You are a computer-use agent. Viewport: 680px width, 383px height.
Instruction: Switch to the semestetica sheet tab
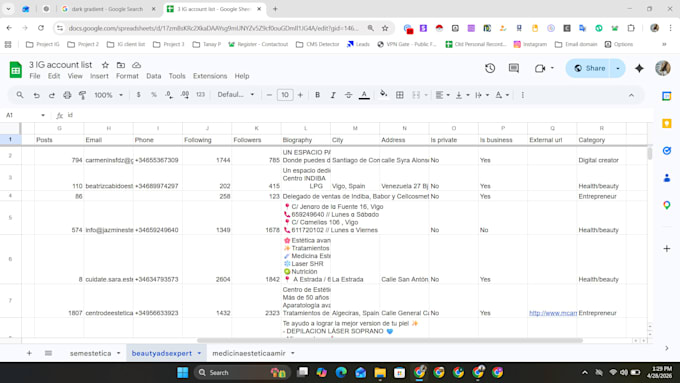click(x=90, y=353)
